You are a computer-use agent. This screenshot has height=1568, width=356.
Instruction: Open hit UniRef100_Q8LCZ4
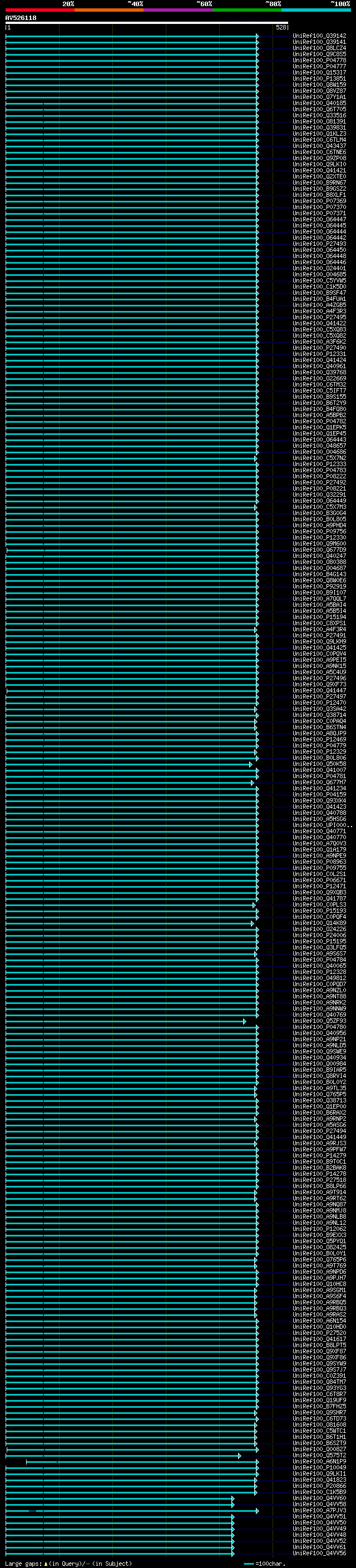tap(319, 48)
